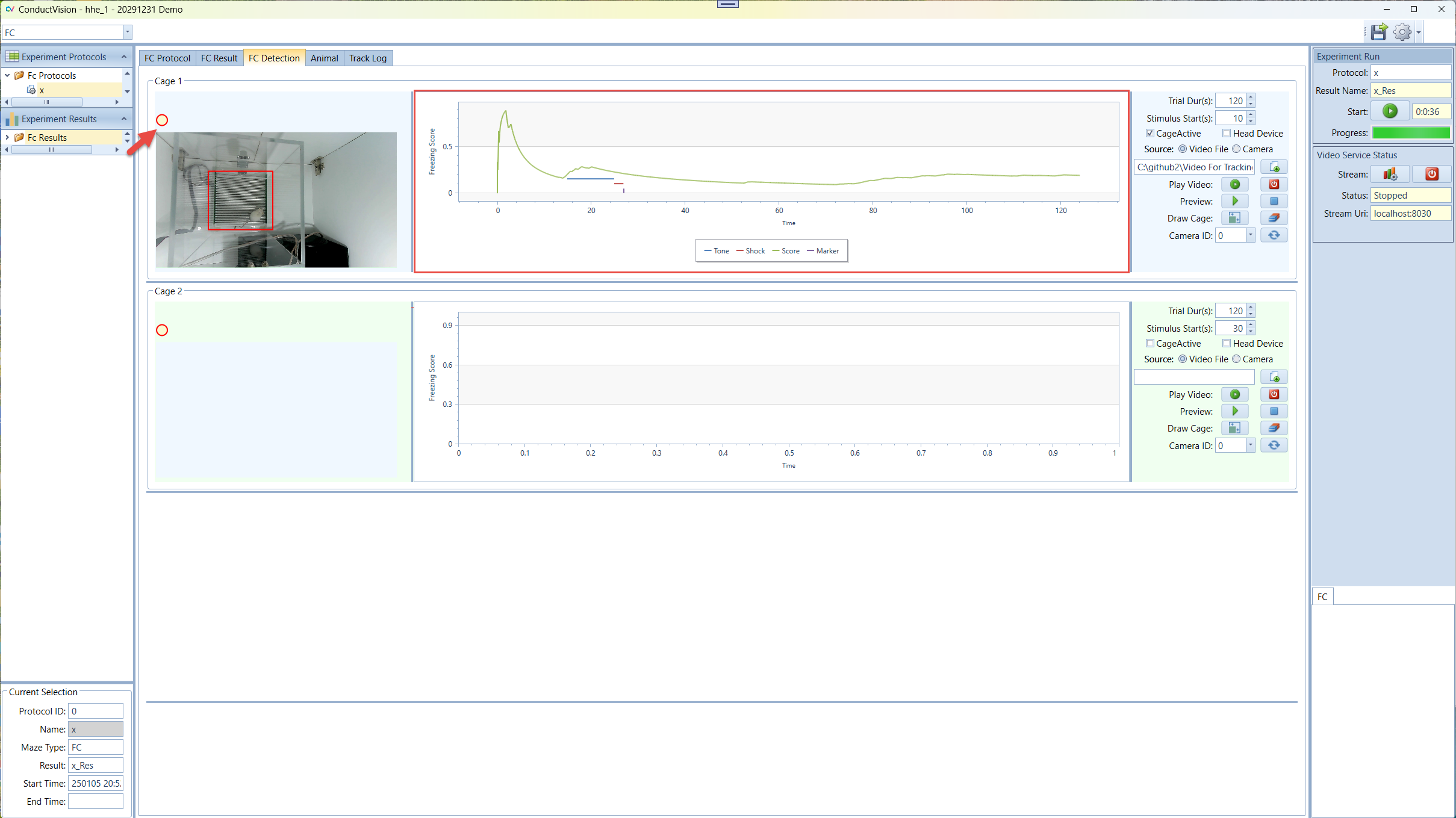Open the Track Log tab
The width and height of the screenshot is (1456, 818).
[x=367, y=58]
